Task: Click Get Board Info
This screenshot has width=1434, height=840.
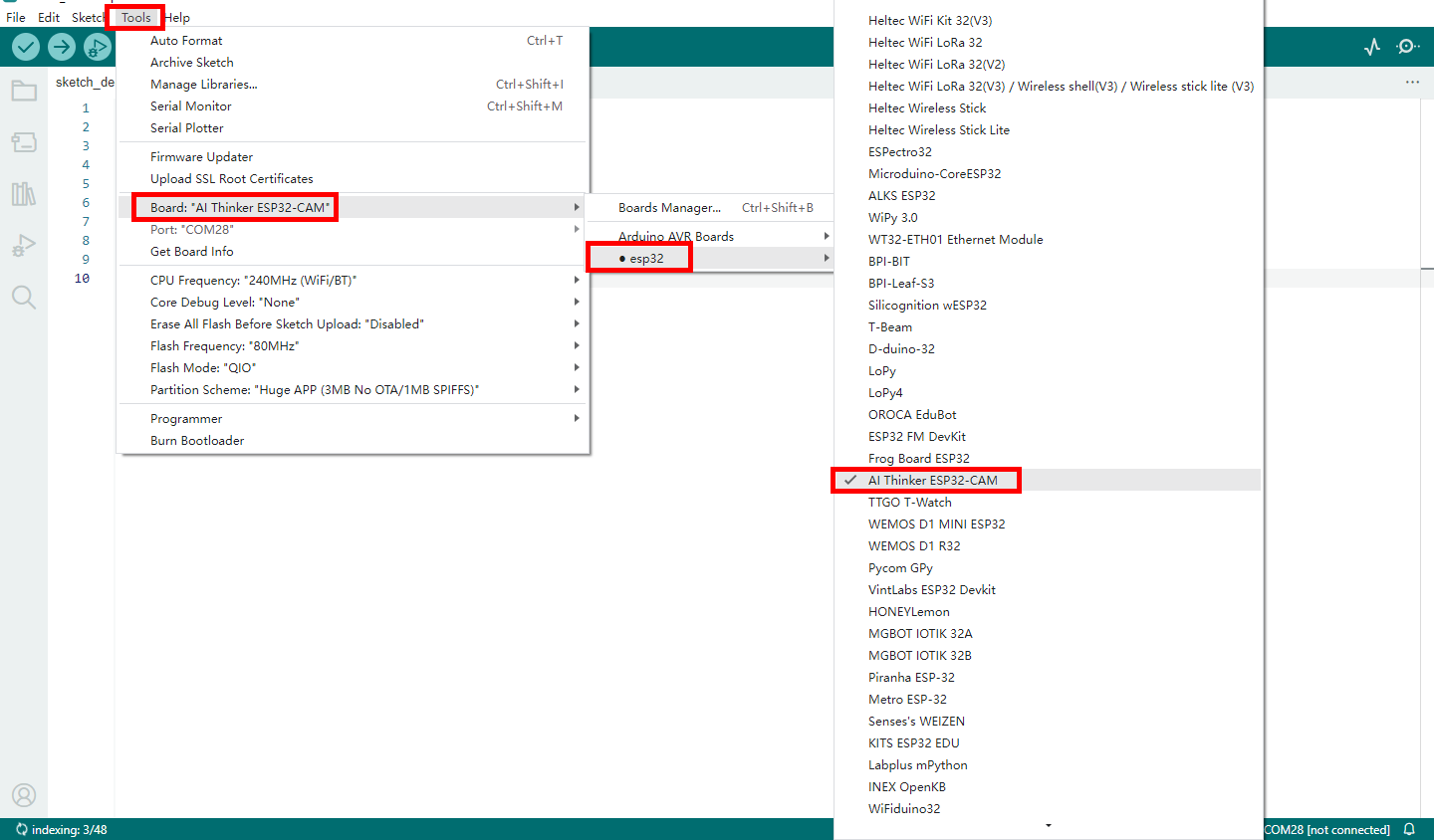Action: coord(354,252)
